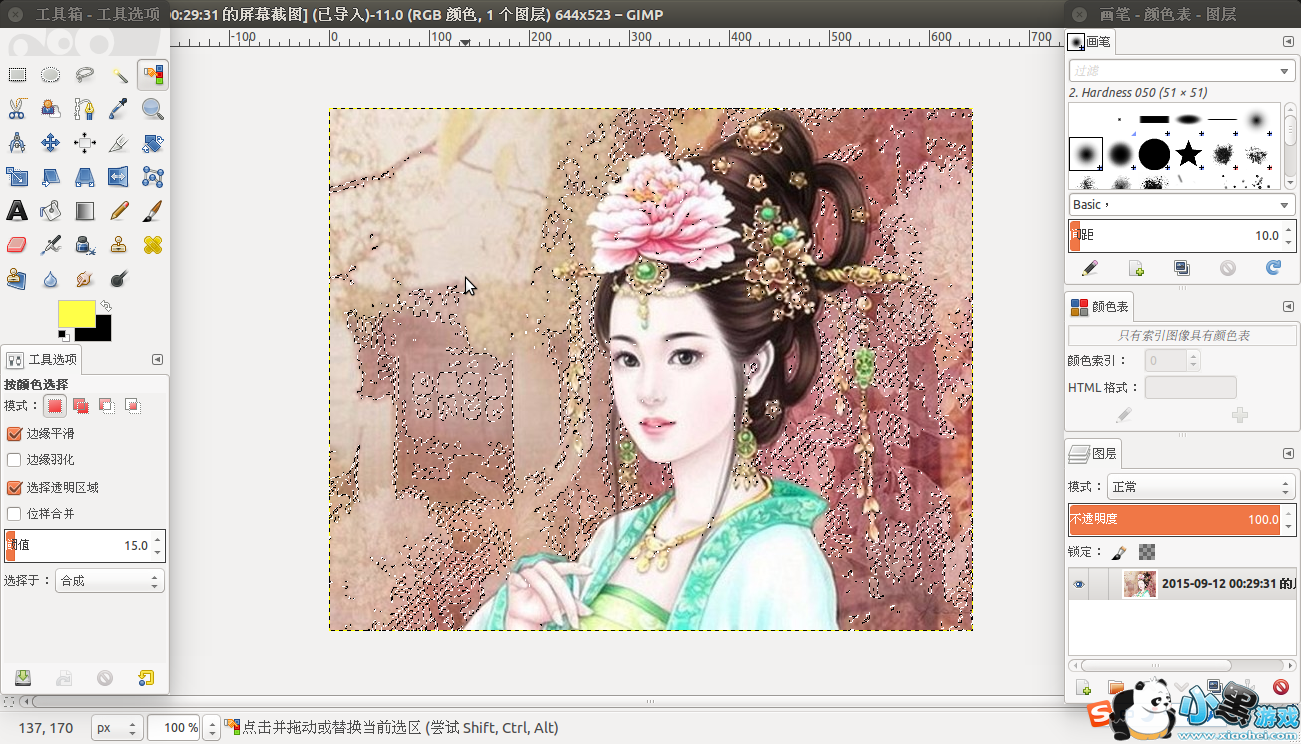Open the layer 模式 dropdown showing 正常
Image resolution: width=1301 pixels, height=744 pixels.
point(1202,487)
